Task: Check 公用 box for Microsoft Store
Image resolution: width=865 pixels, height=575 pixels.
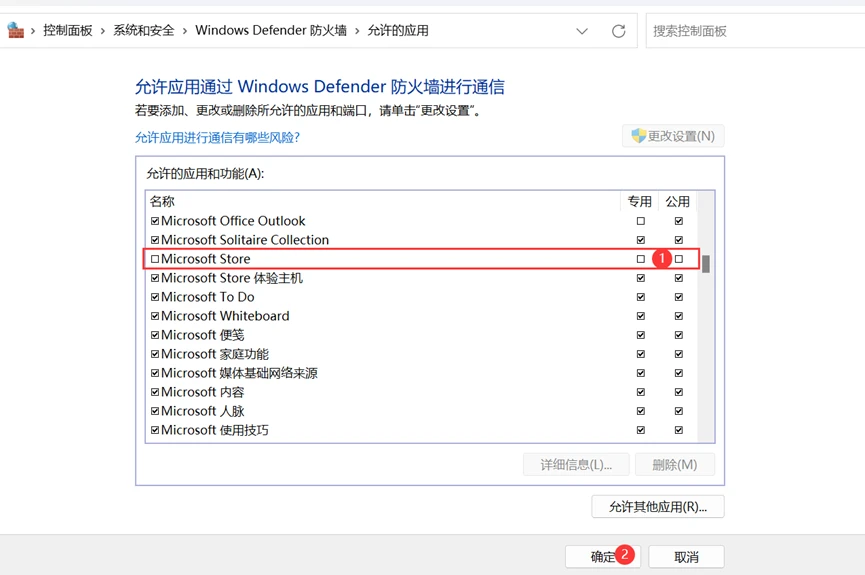Action: tap(679, 259)
